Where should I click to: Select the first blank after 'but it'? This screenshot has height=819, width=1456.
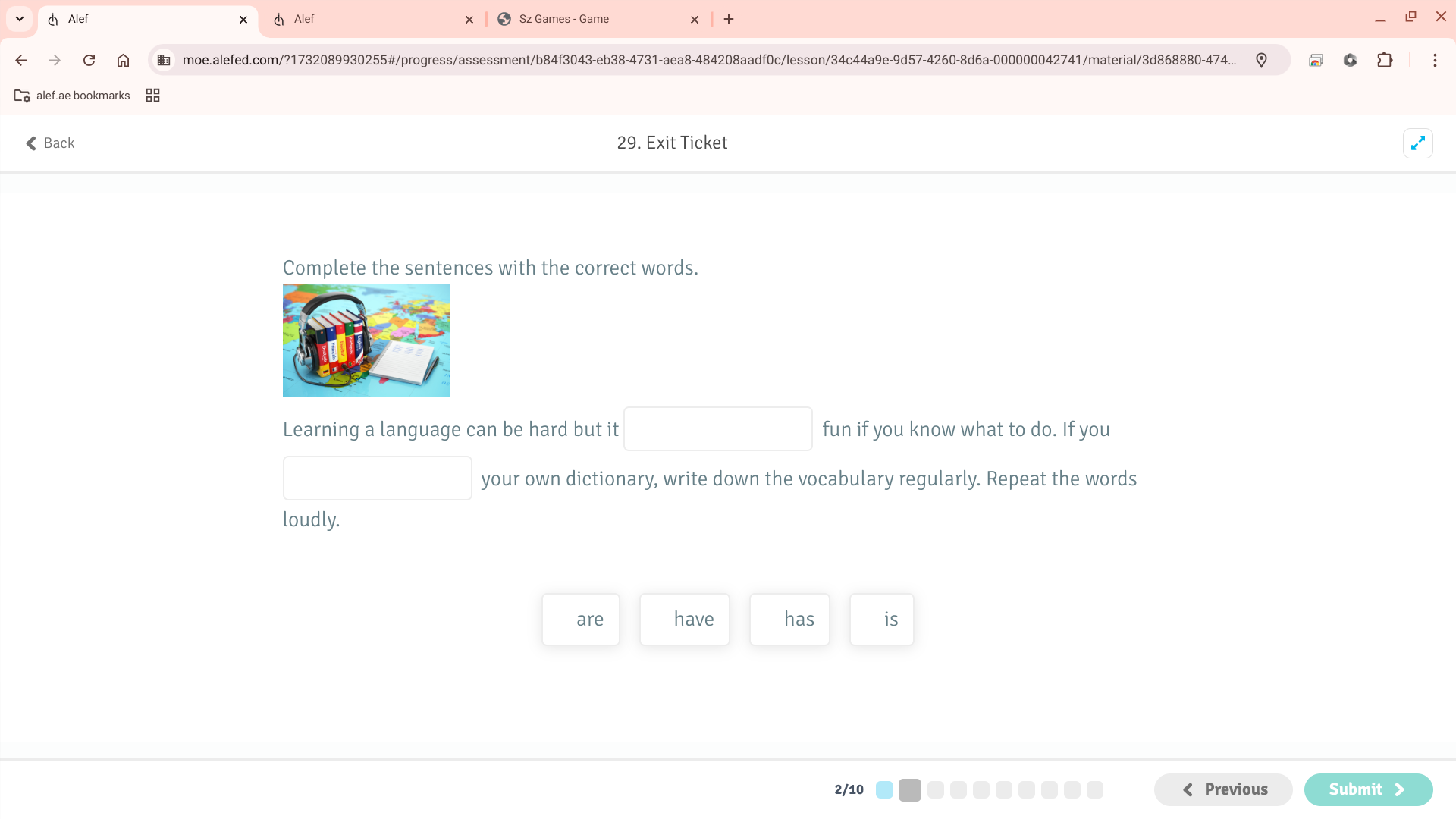tap(717, 429)
